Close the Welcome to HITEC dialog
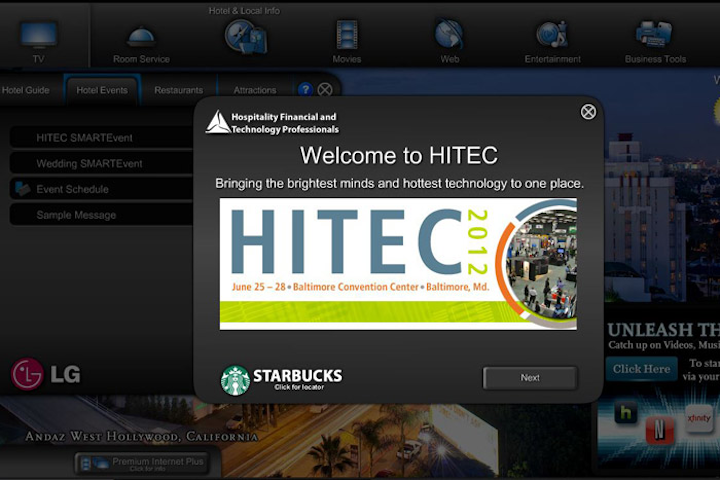 click(588, 112)
